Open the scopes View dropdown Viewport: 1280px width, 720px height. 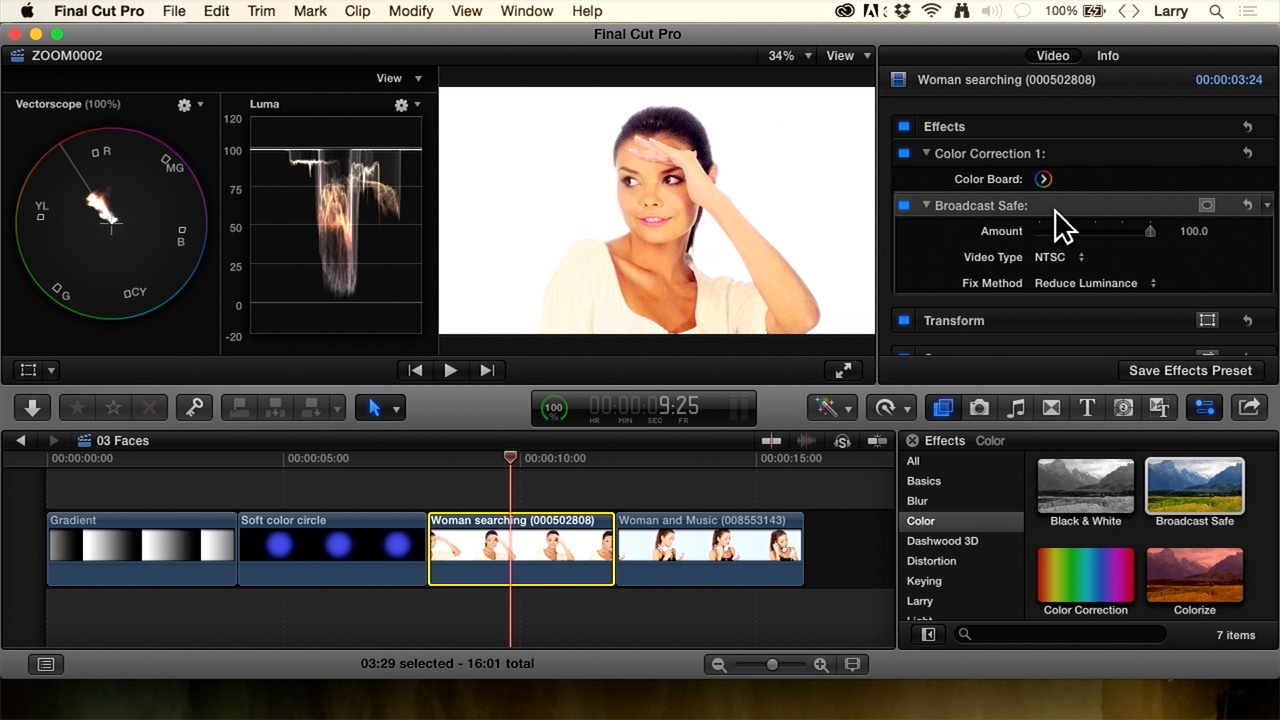399,78
